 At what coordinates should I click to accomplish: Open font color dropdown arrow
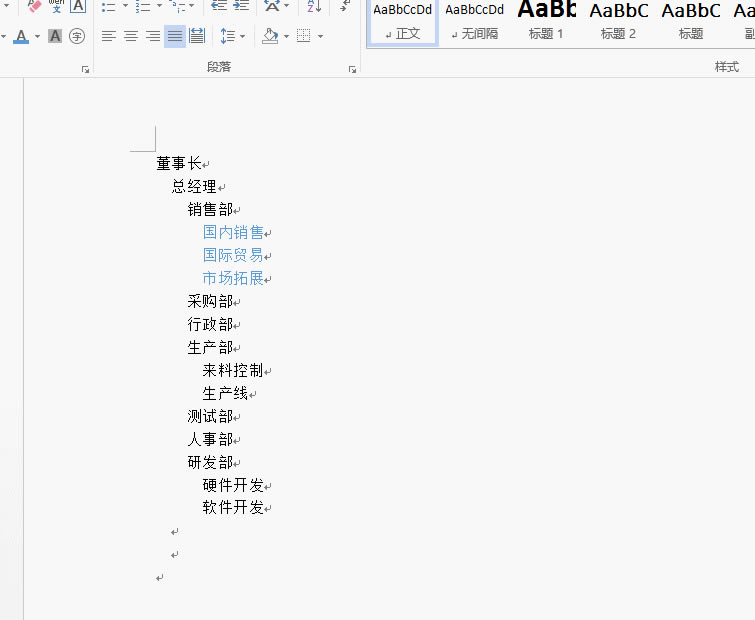(x=37, y=37)
